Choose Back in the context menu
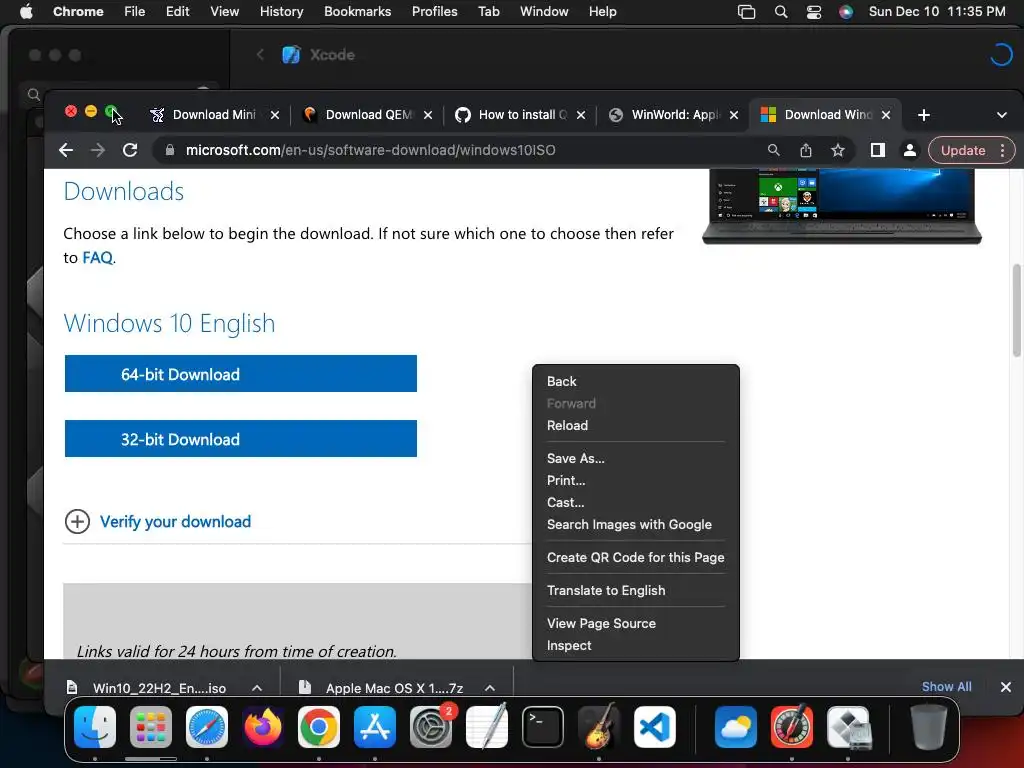The height and width of the screenshot is (768, 1024). [x=635, y=381]
